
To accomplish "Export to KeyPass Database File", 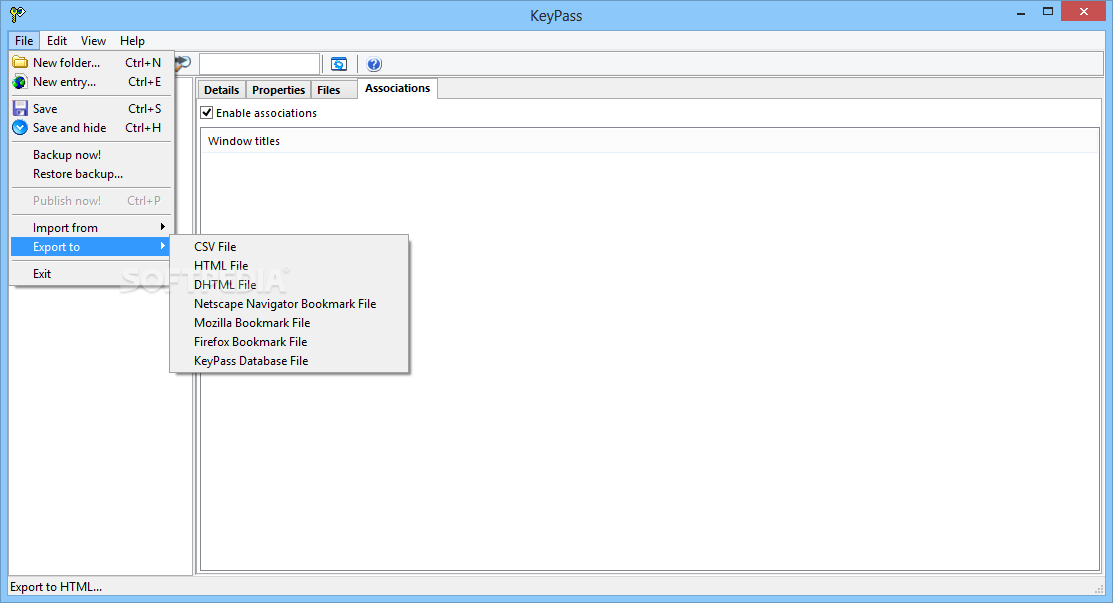I will [290, 361].
